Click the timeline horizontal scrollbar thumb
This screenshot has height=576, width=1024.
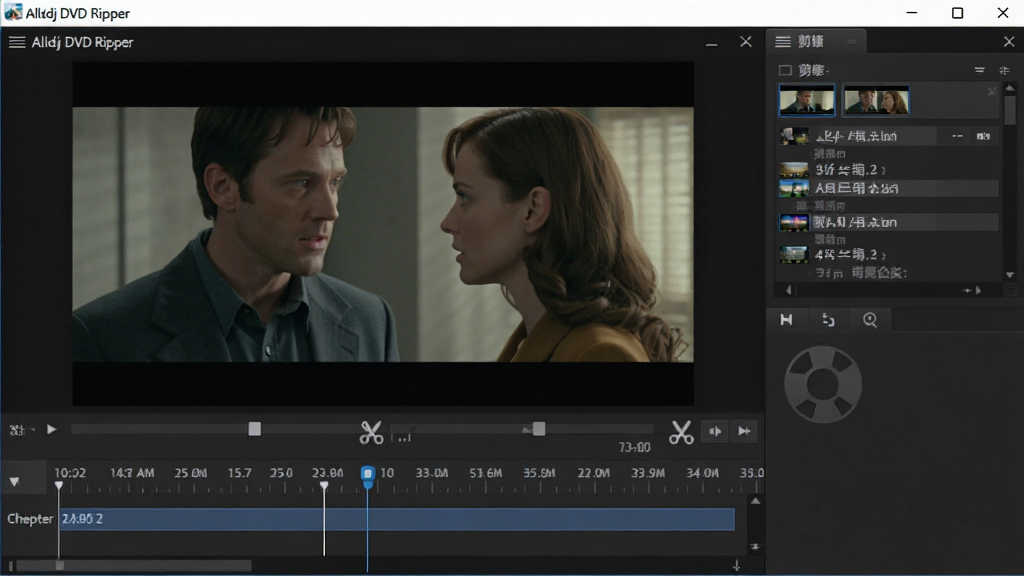pos(134,566)
